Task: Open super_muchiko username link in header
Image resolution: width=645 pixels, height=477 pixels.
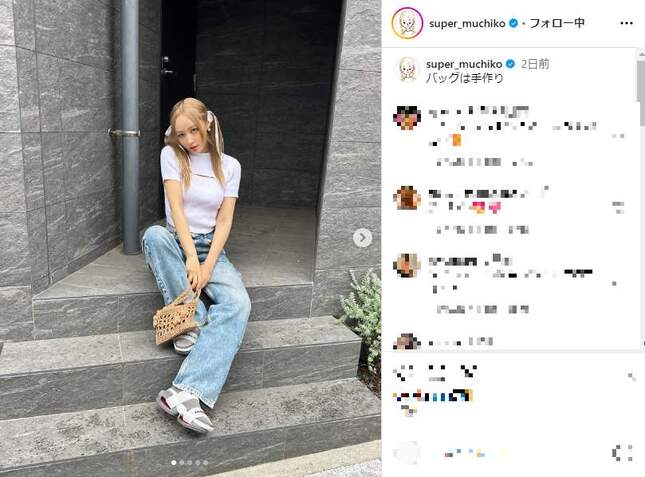Action: click(x=467, y=23)
